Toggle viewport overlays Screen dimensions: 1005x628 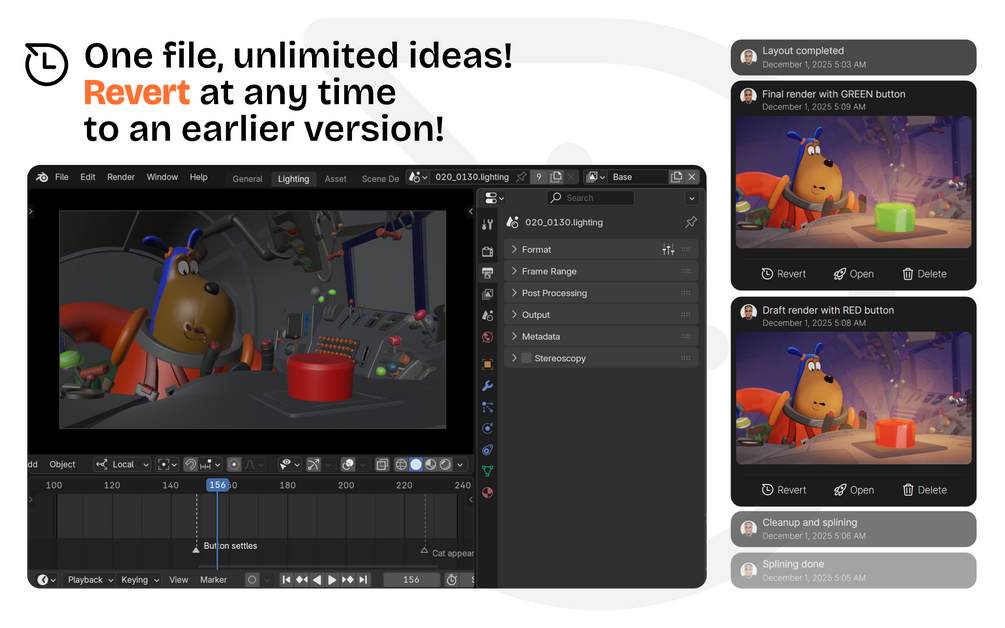click(x=348, y=465)
